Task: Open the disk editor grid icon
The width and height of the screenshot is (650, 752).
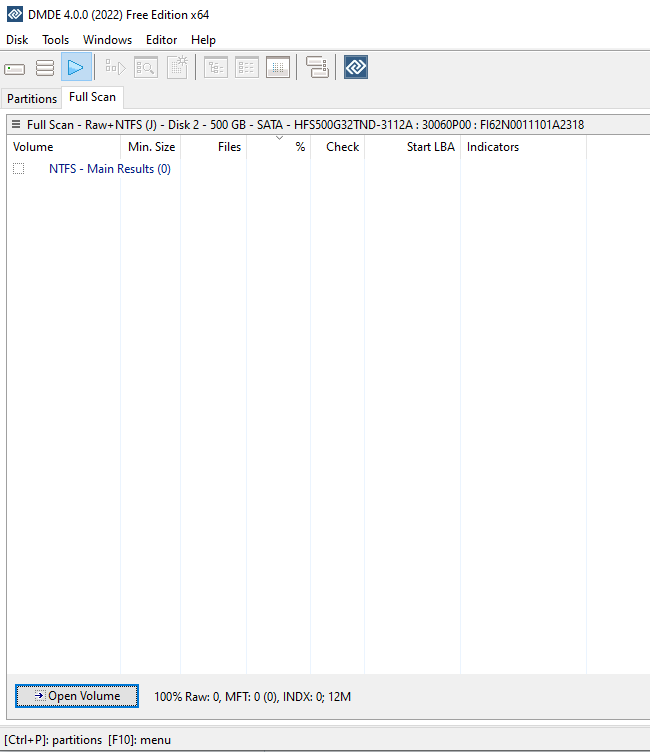Action: 278,67
